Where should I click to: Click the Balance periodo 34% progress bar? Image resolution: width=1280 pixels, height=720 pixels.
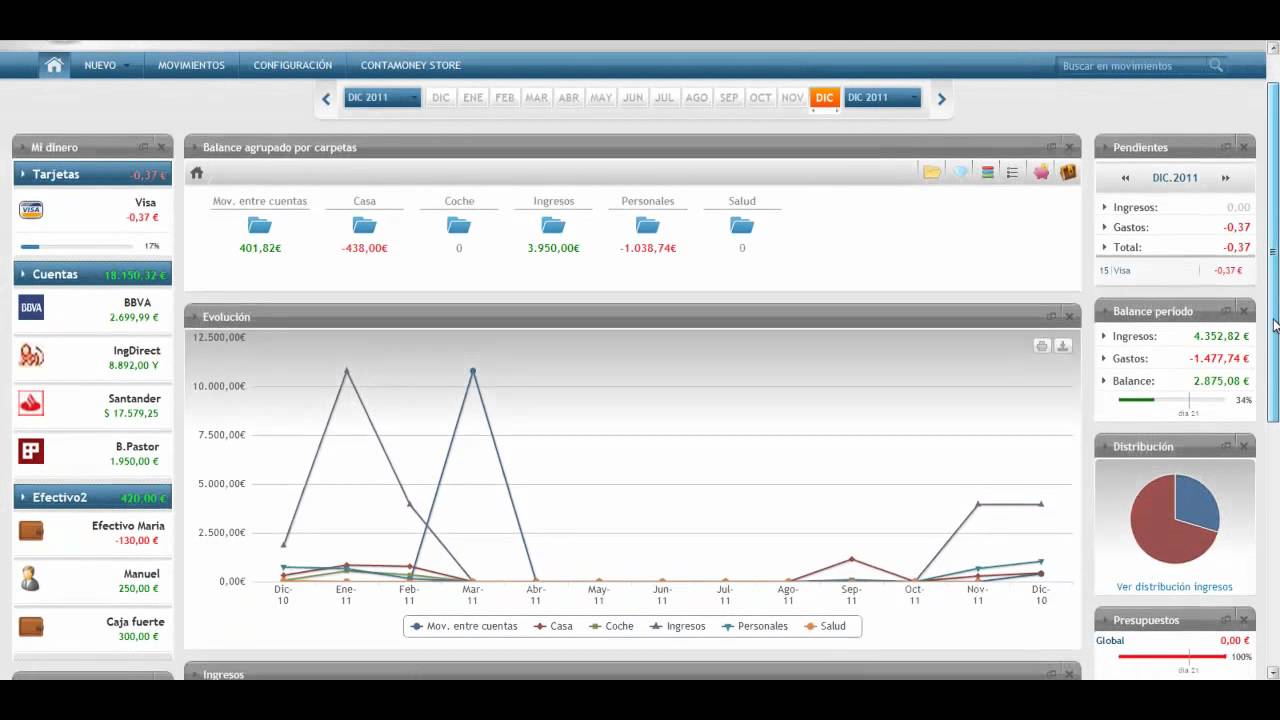pos(1173,400)
